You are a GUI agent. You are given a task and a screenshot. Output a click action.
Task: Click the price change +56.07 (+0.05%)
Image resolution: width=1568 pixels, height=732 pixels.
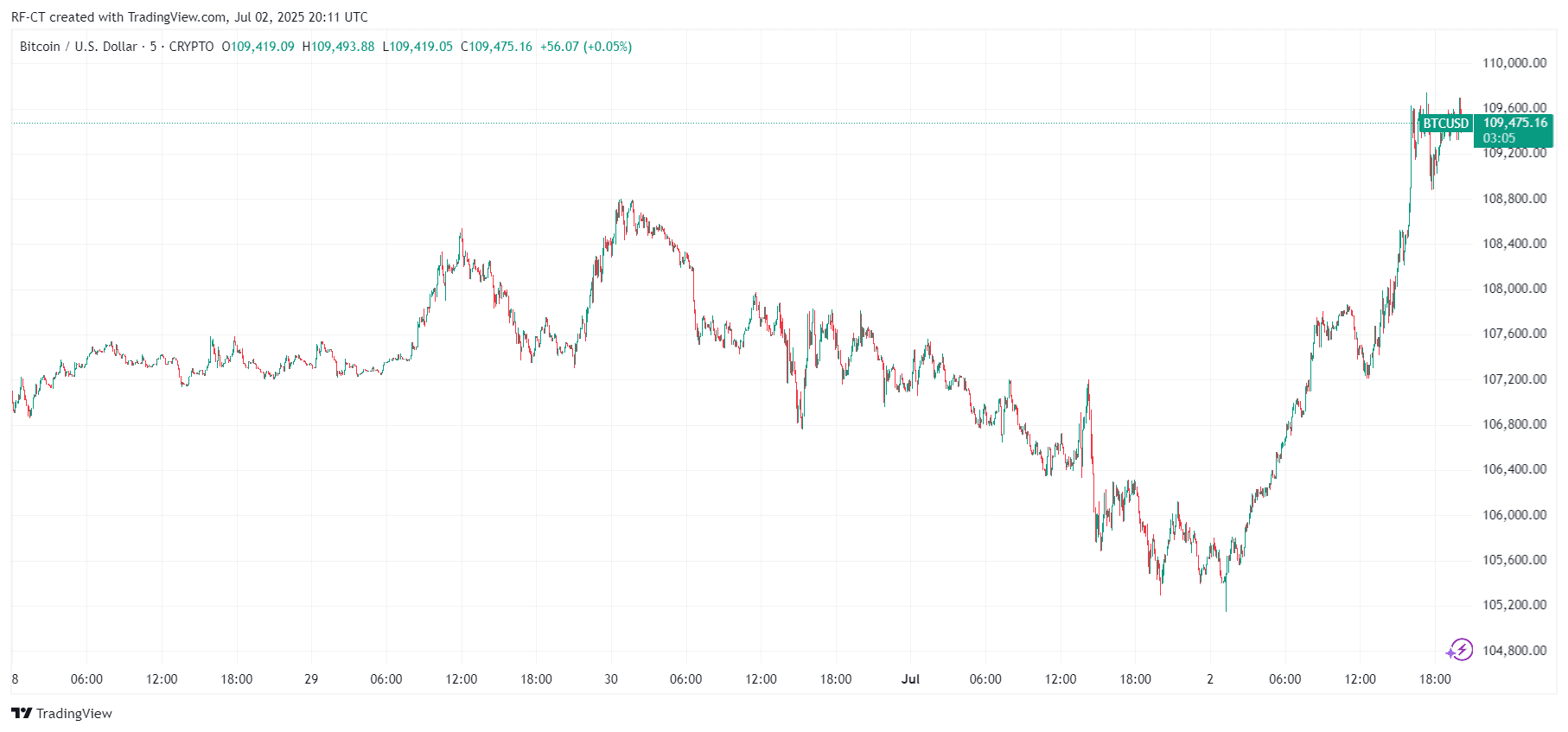click(x=585, y=47)
